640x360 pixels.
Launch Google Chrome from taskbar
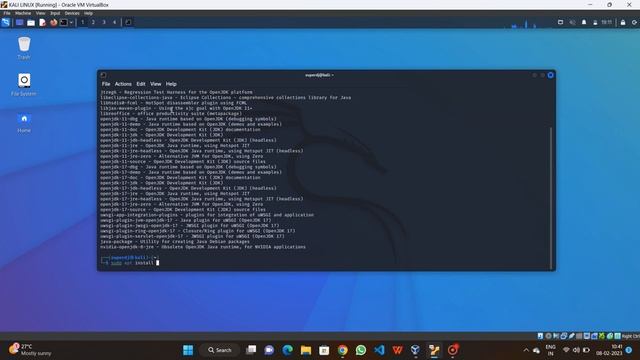click(342, 350)
